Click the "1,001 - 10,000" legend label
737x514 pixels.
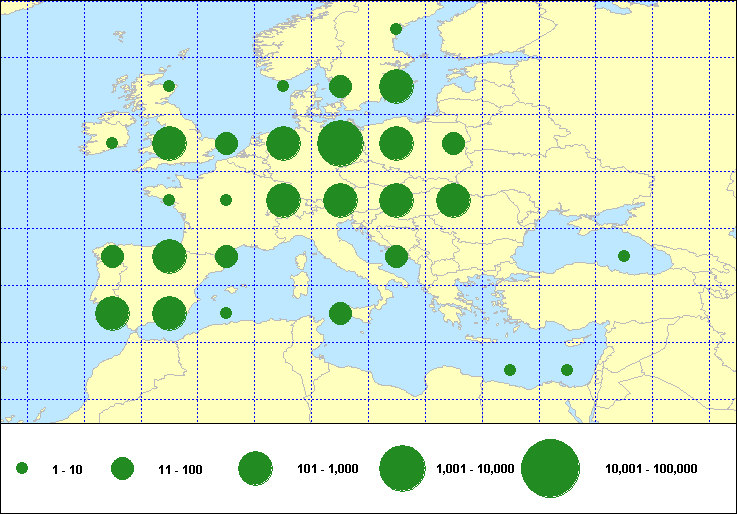[x=475, y=468]
